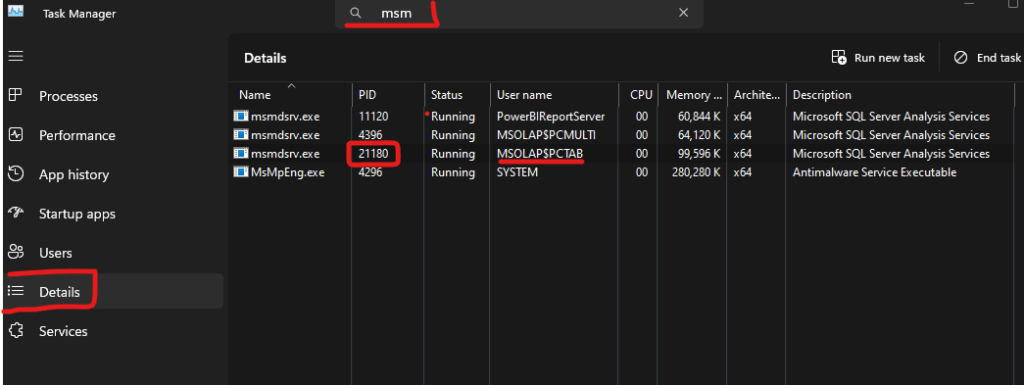Viewport: 1024px width, 385px height.
Task: Click the Users sidebar icon
Action: (16, 252)
